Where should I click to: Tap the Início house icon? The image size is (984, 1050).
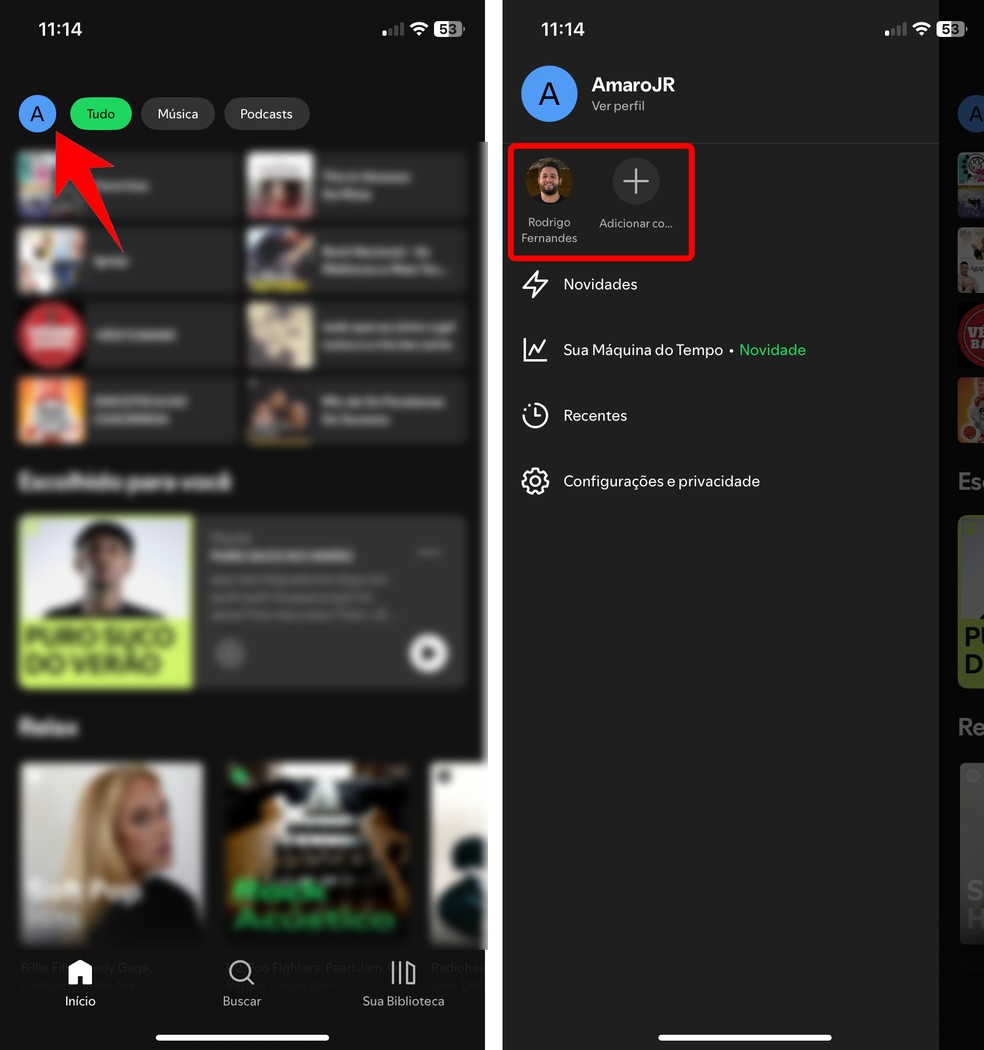point(80,972)
